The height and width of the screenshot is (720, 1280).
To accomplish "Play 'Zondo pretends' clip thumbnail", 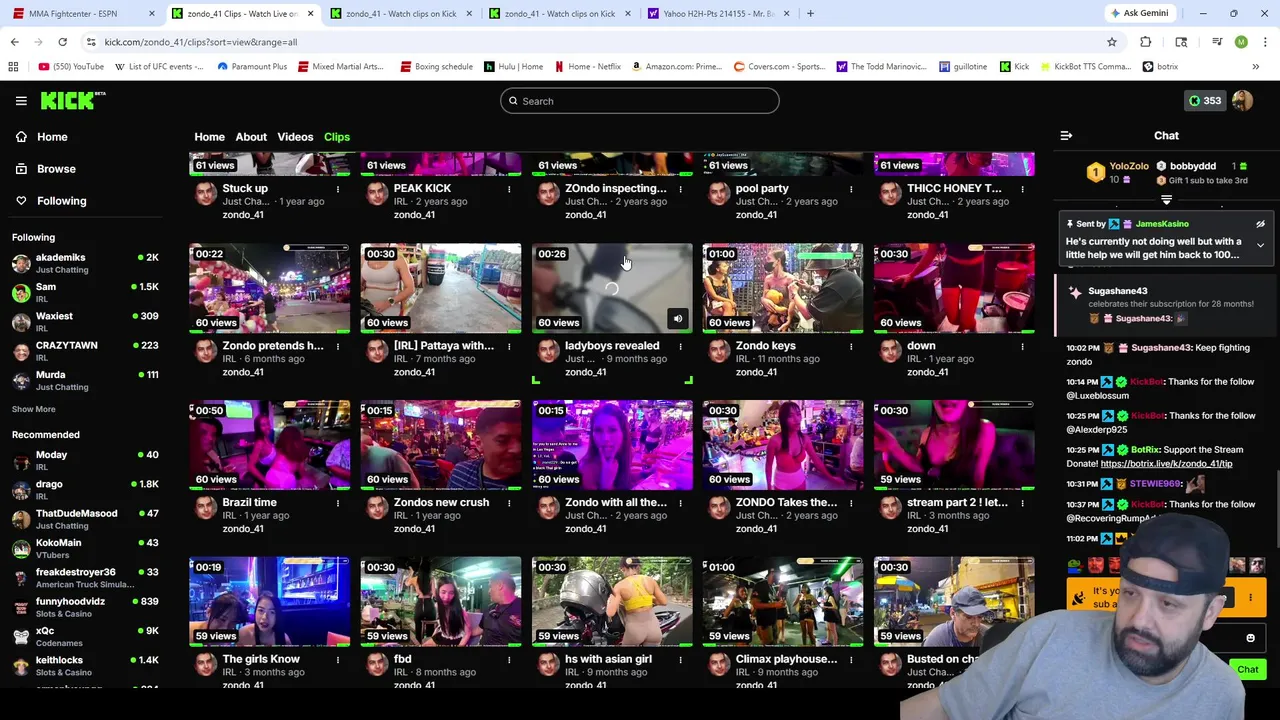I will pos(270,288).
